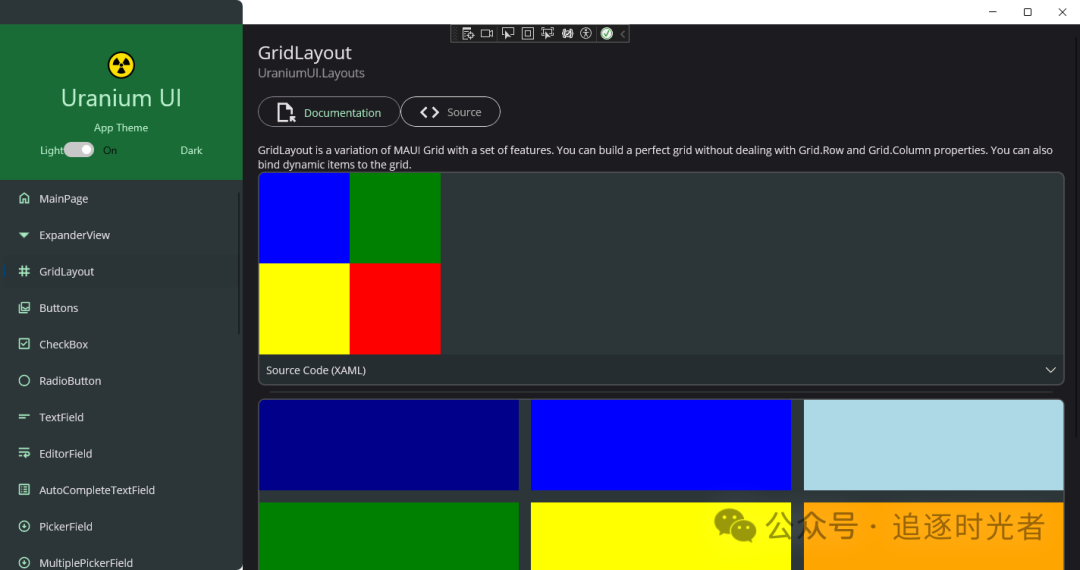This screenshot has width=1080, height=570.
Task: Click the MultiplePickerField arrow-circle icon
Action: point(24,562)
